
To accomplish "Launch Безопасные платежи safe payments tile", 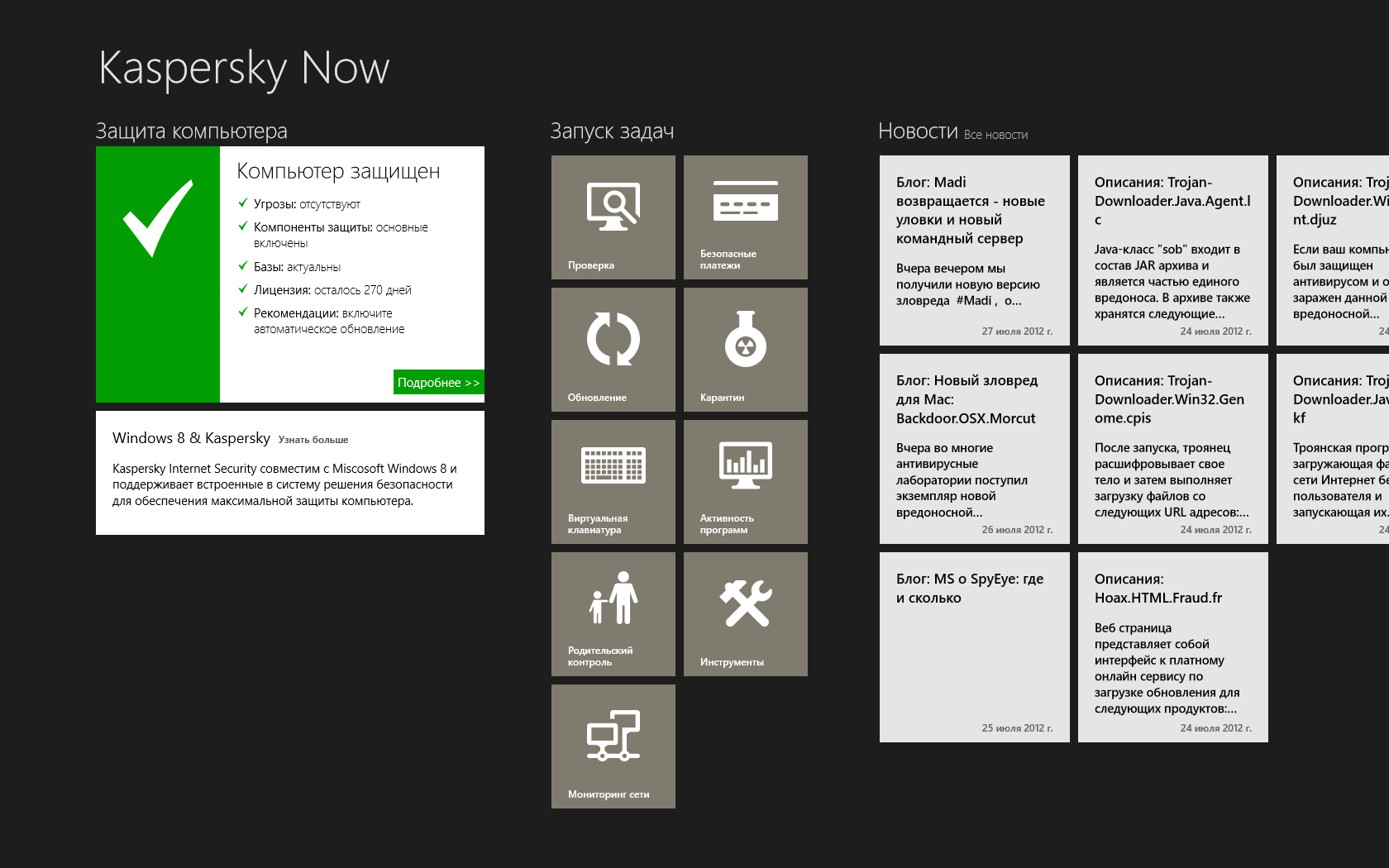I will tap(745, 217).
